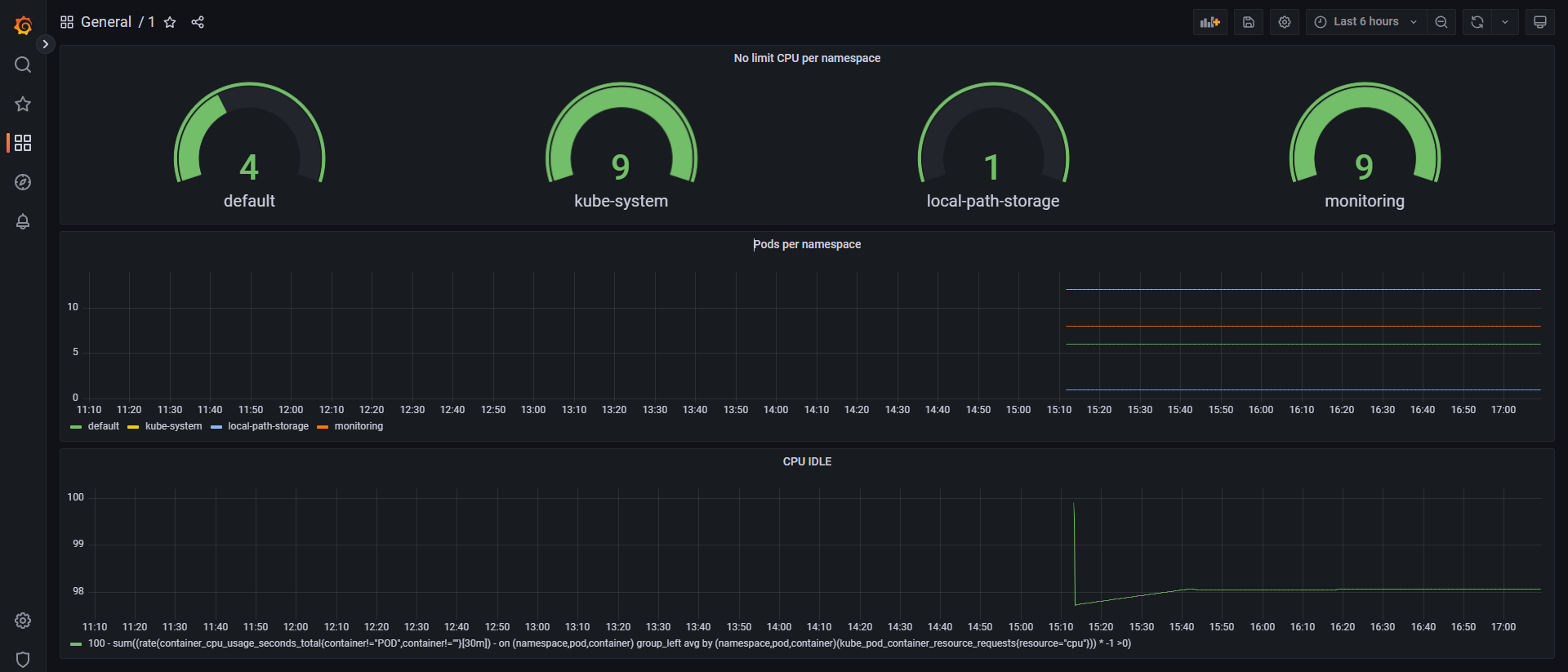
Task: Click the blue swatch for local-path-storage series
Action: (216, 427)
